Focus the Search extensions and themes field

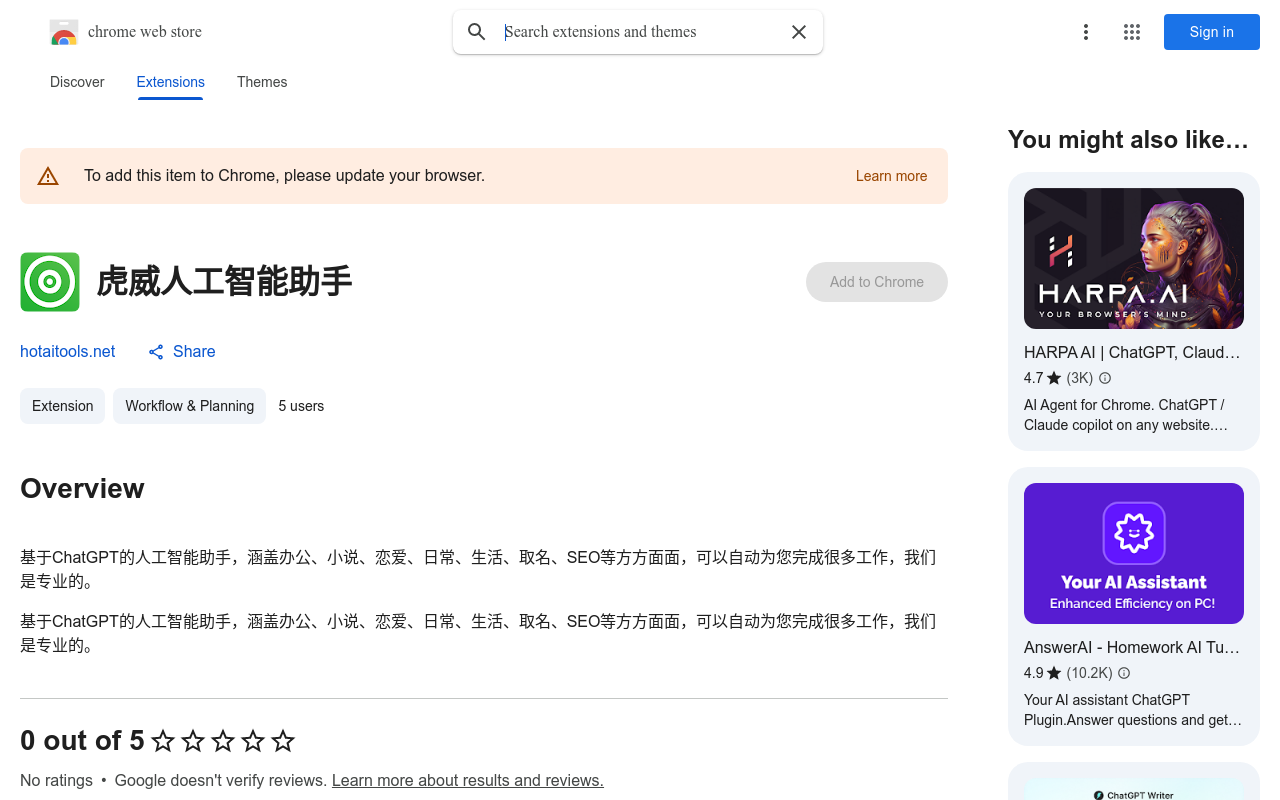(640, 32)
